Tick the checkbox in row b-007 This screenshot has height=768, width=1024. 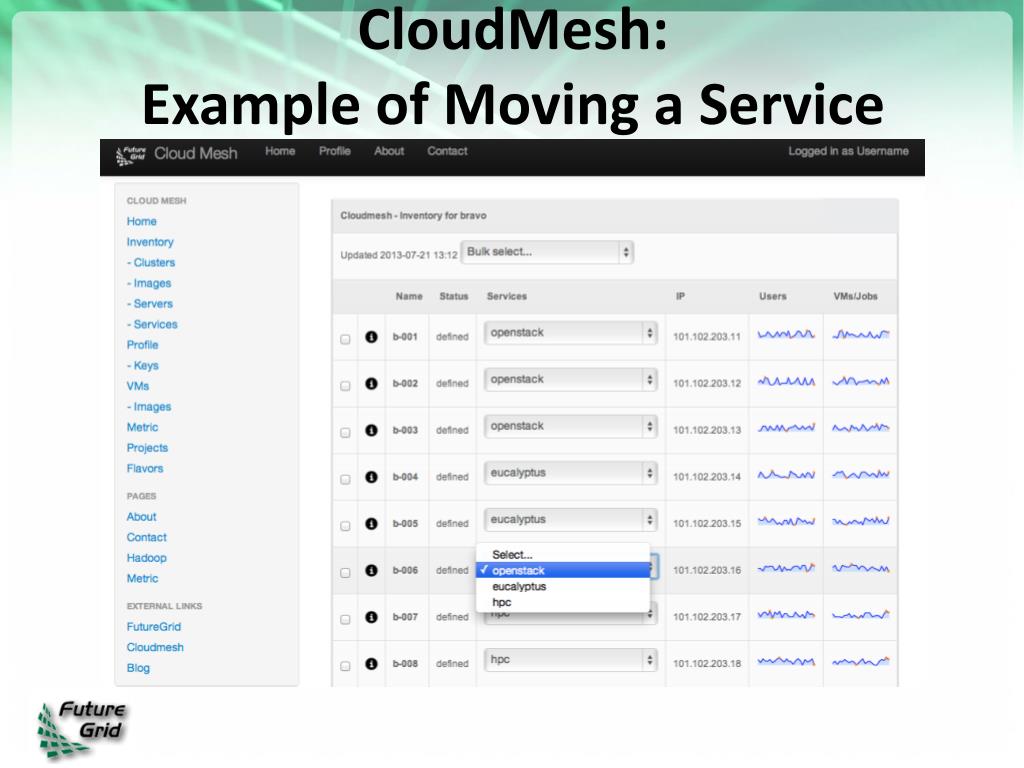[x=345, y=619]
